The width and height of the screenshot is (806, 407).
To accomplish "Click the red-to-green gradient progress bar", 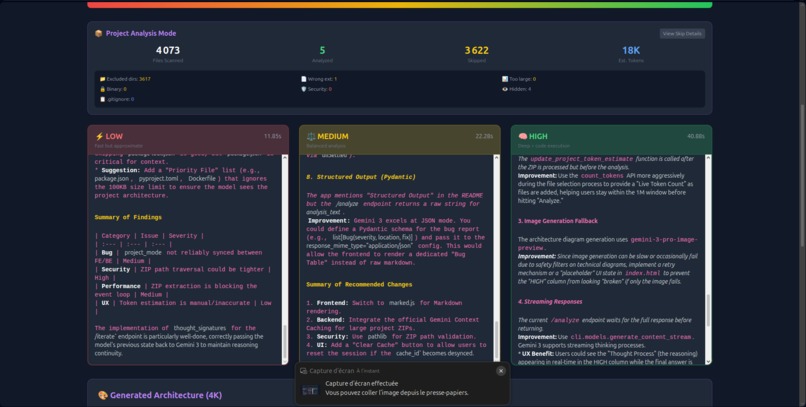I will point(399,5).
